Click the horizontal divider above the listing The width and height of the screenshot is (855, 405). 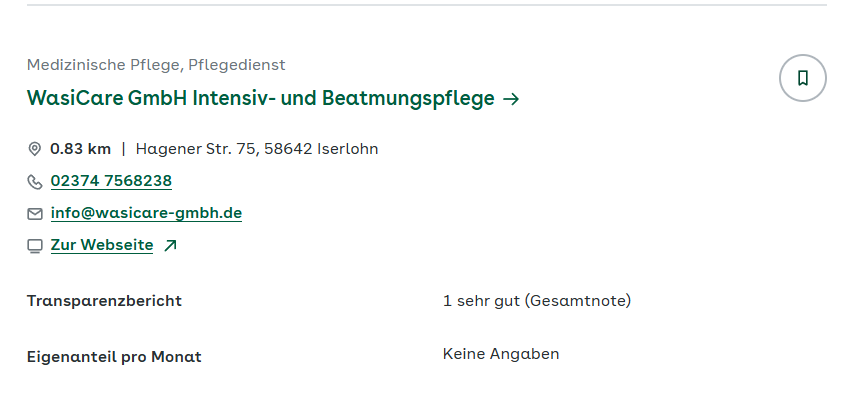coord(427,5)
